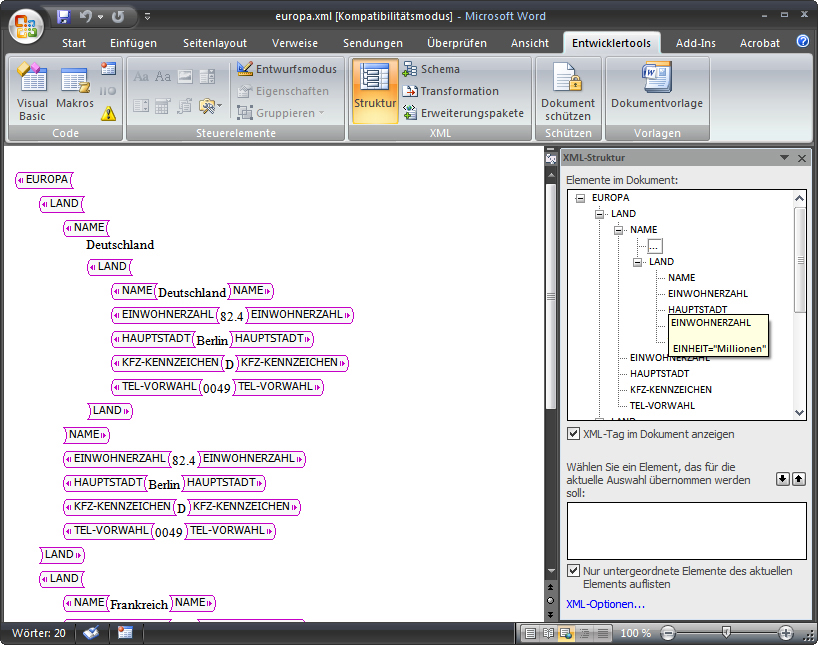Zoom out with the minus button

click(x=668, y=634)
